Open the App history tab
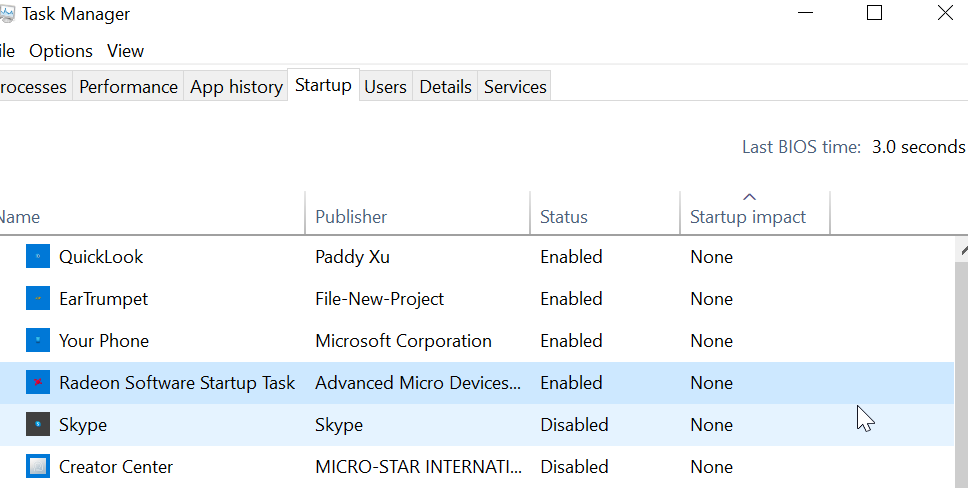This screenshot has height=488, width=968. click(x=236, y=86)
